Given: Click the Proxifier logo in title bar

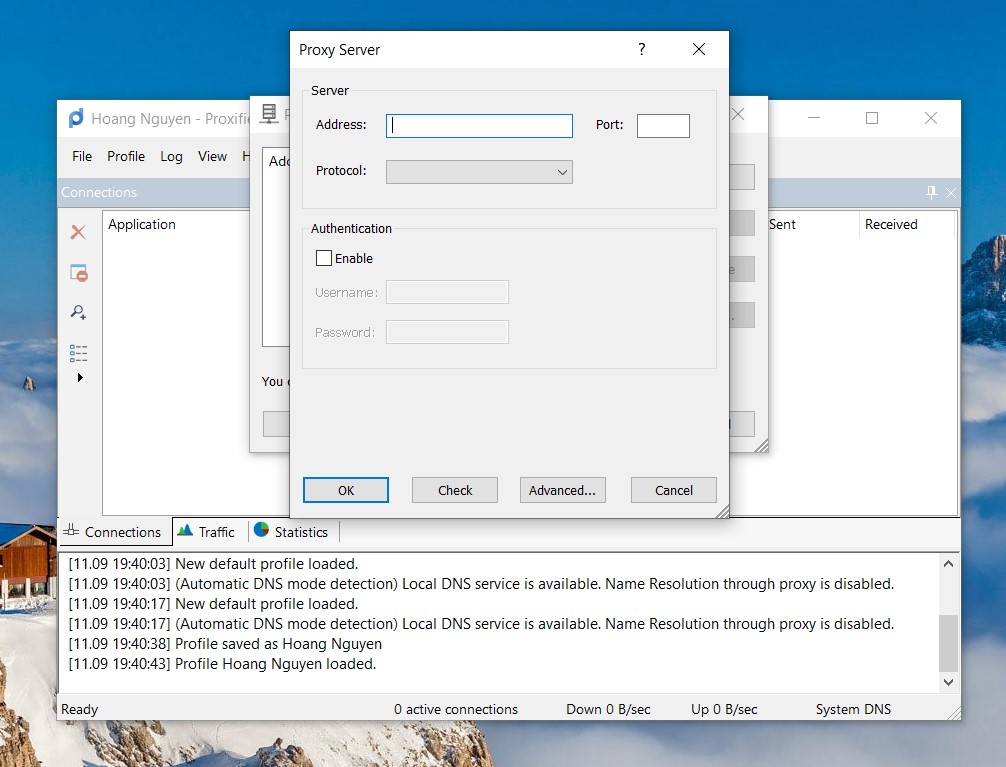Looking at the screenshot, I should [76, 118].
